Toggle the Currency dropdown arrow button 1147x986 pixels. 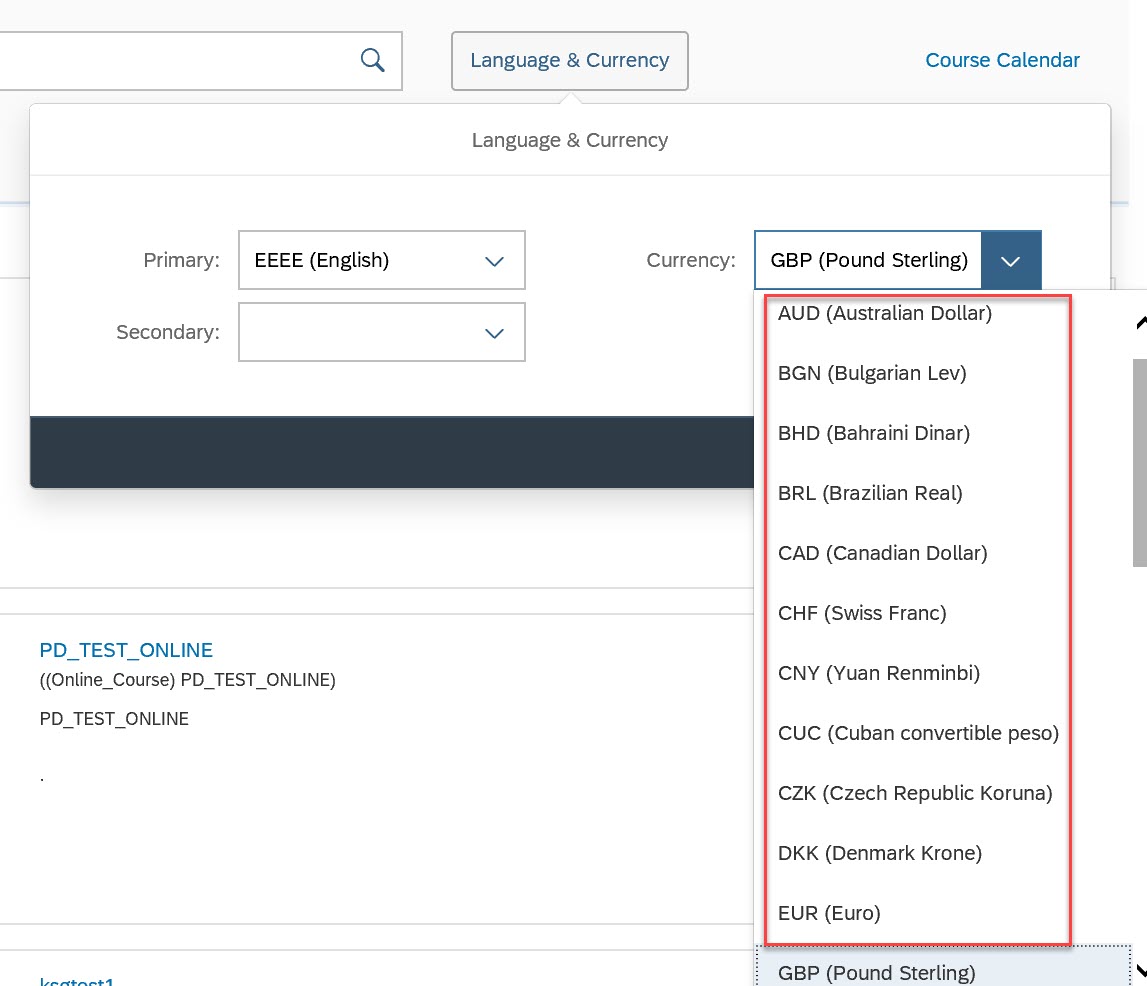[1010, 260]
